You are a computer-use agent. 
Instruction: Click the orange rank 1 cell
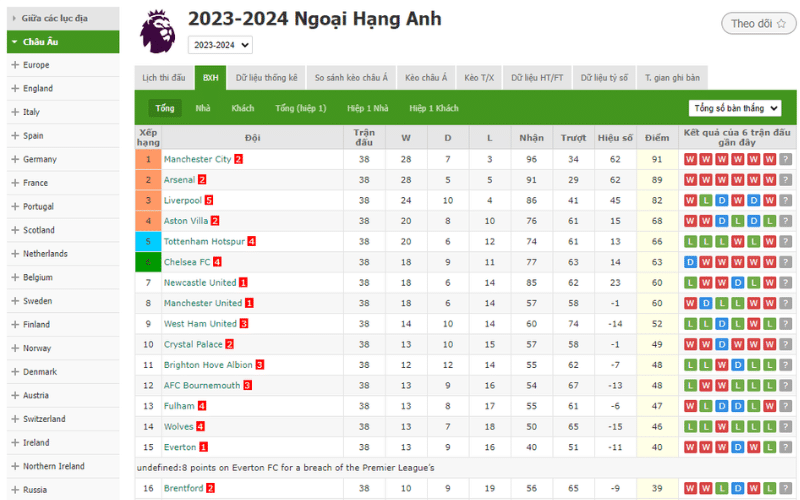pos(148,159)
